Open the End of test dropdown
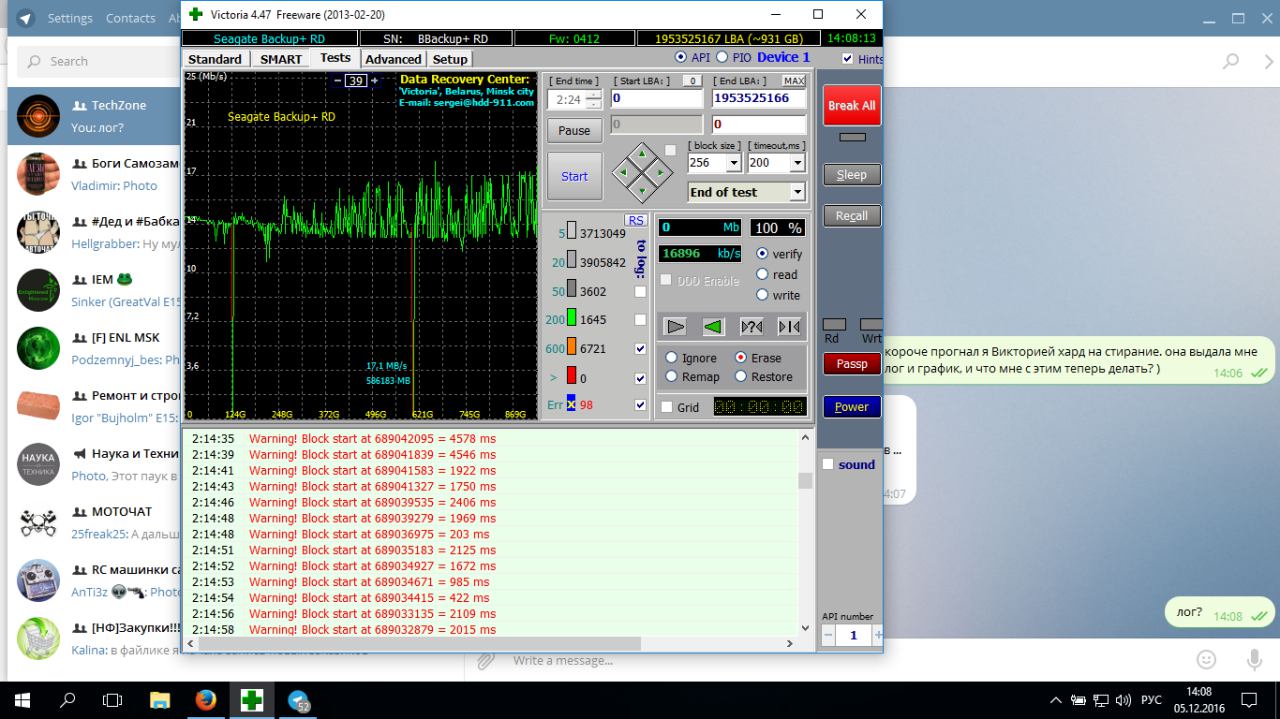Viewport: 1280px width, 719px height. (x=797, y=192)
